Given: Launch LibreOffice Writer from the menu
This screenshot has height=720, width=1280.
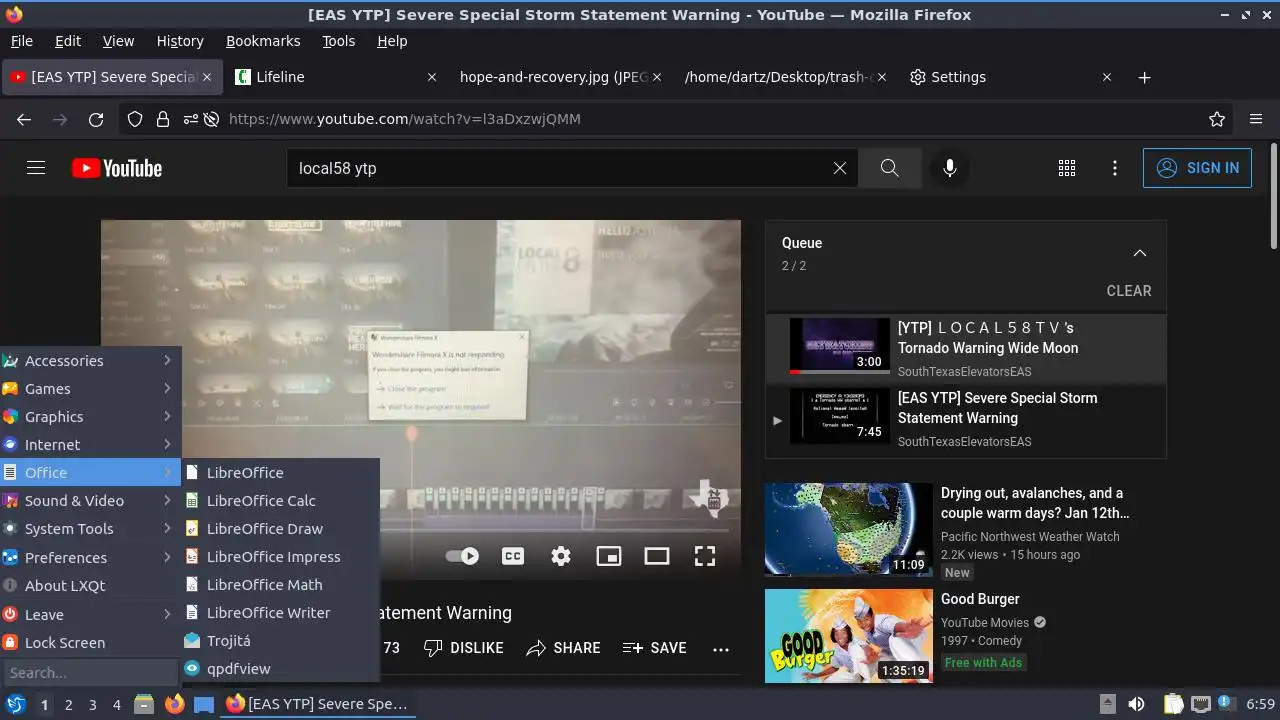Looking at the screenshot, I should 280,612.
